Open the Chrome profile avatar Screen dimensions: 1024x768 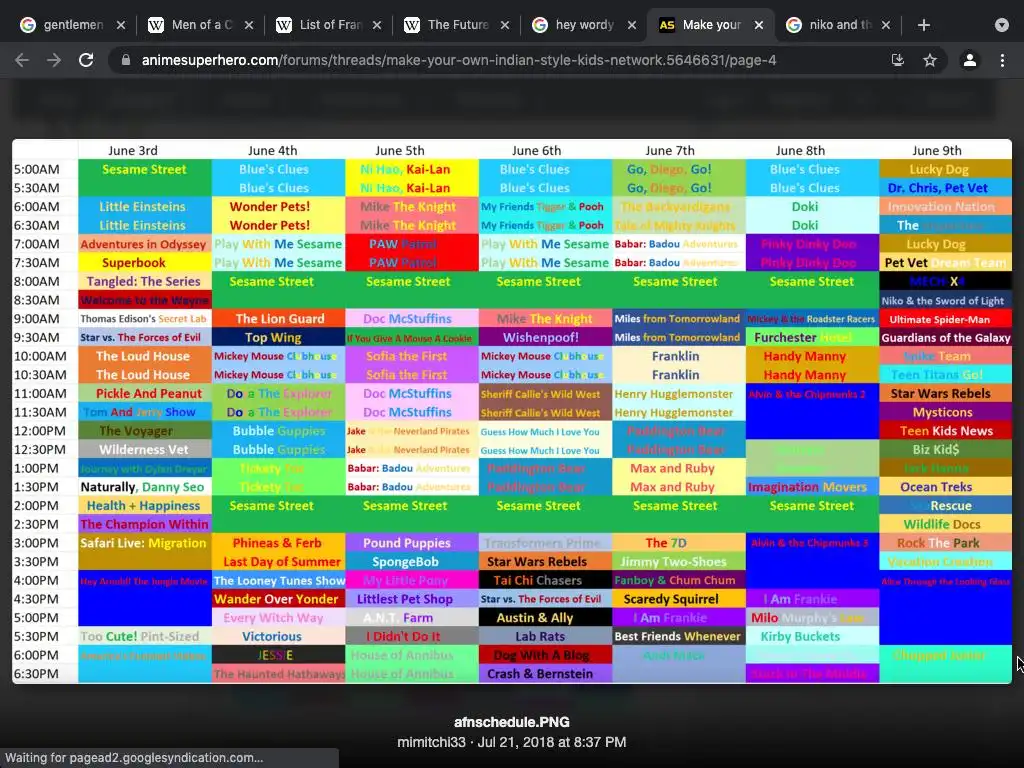[970, 60]
